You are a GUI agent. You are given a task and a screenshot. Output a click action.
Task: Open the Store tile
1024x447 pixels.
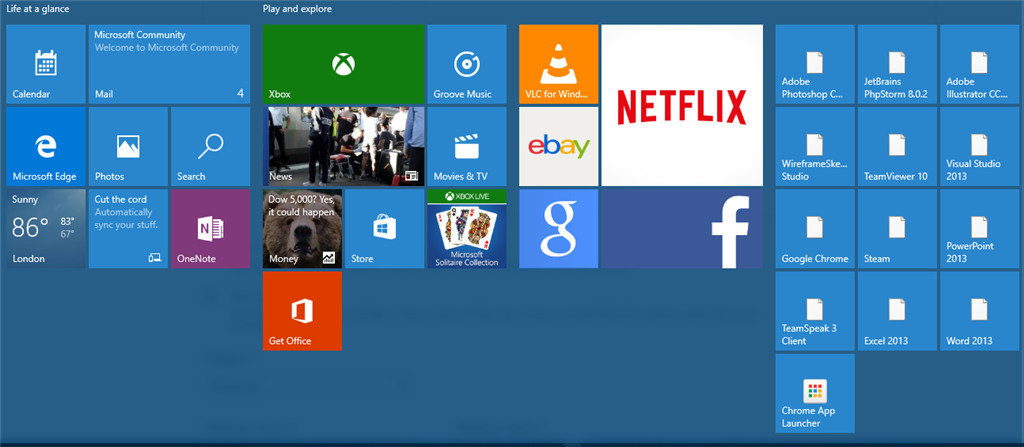click(385, 229)
